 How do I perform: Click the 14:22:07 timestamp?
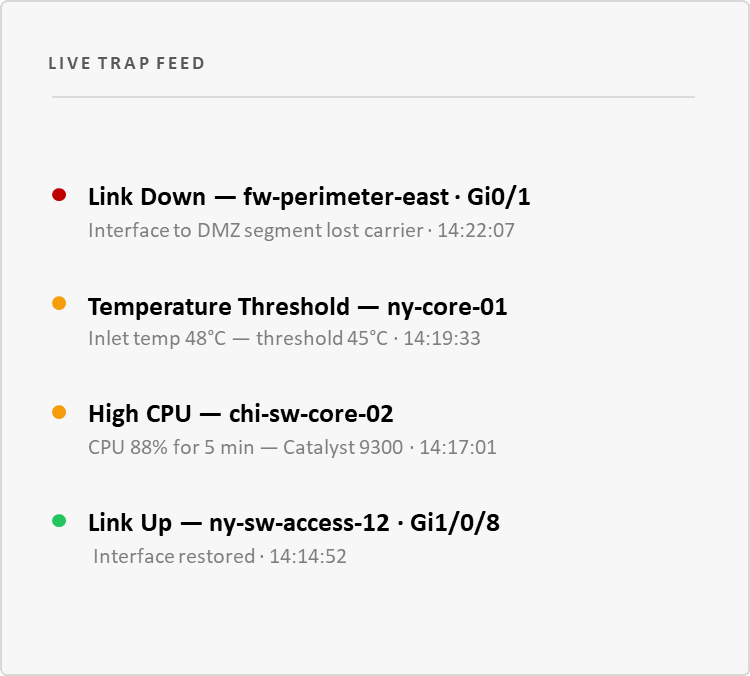476,230
